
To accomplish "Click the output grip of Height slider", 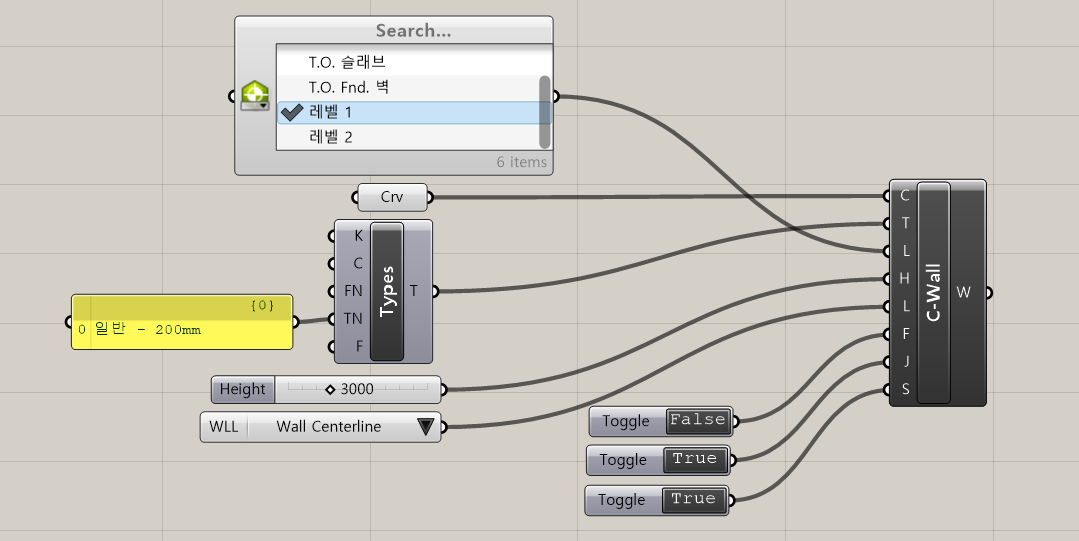I will [443, 389].
